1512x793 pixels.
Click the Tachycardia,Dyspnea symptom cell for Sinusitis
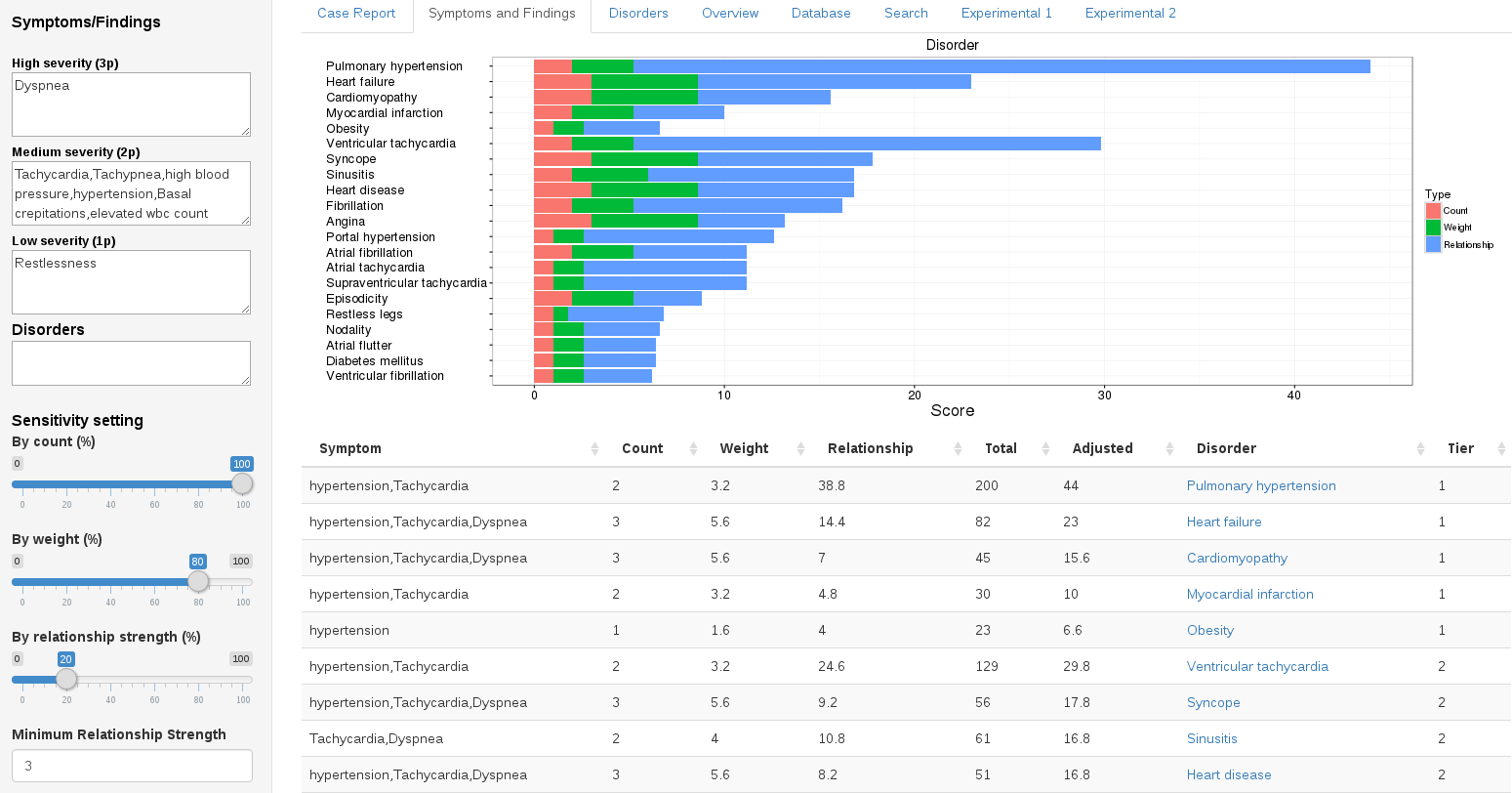pyautogui.click(x=376, y=739)
